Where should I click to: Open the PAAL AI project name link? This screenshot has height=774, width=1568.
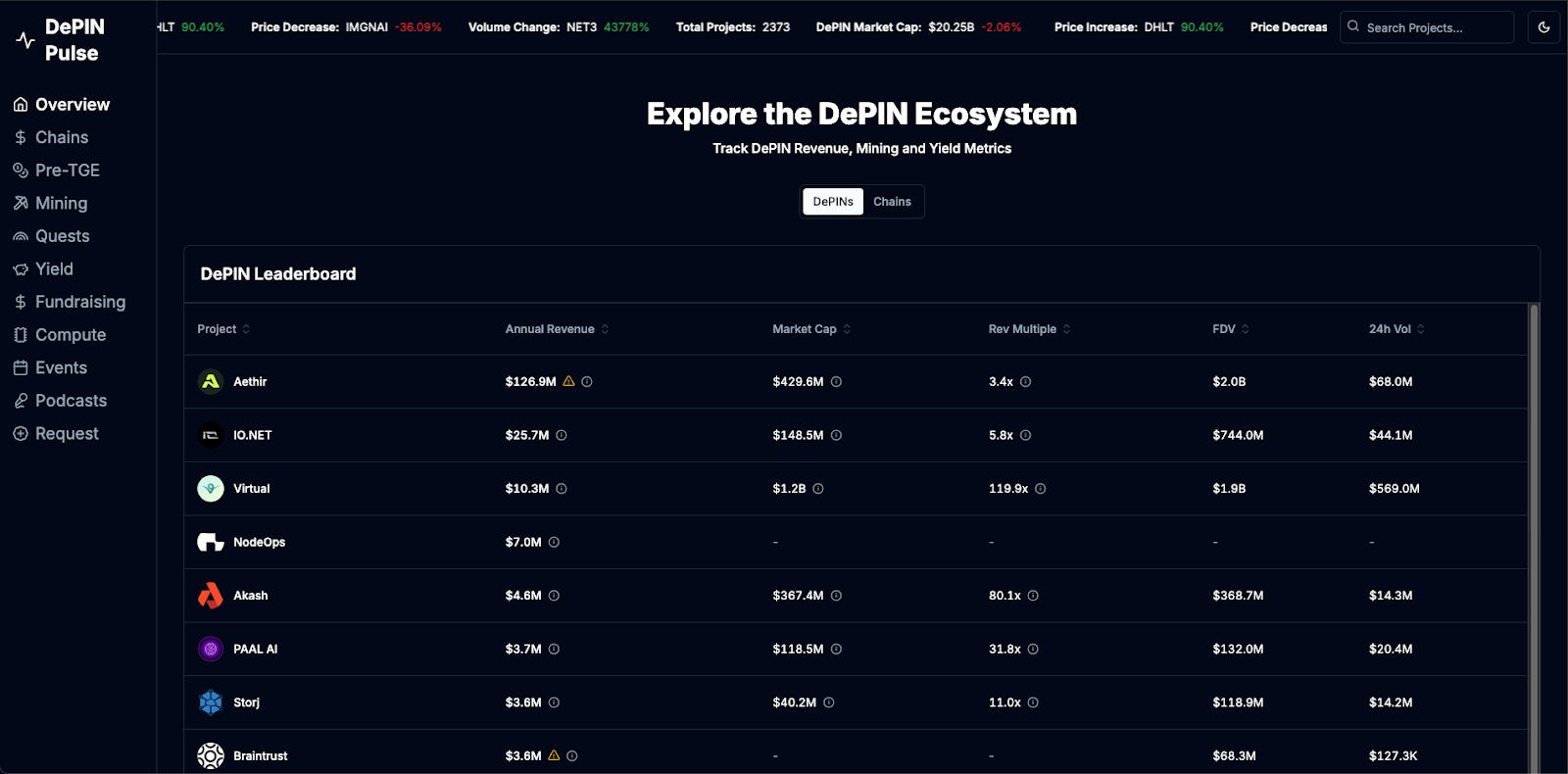pyautogui.click(x=256, y=649)
